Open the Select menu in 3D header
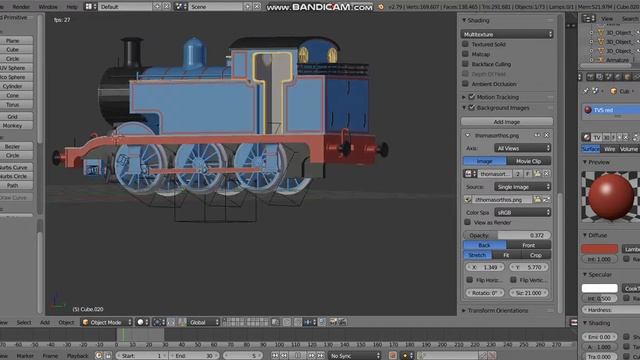640x360 pixels. point(24,322)
